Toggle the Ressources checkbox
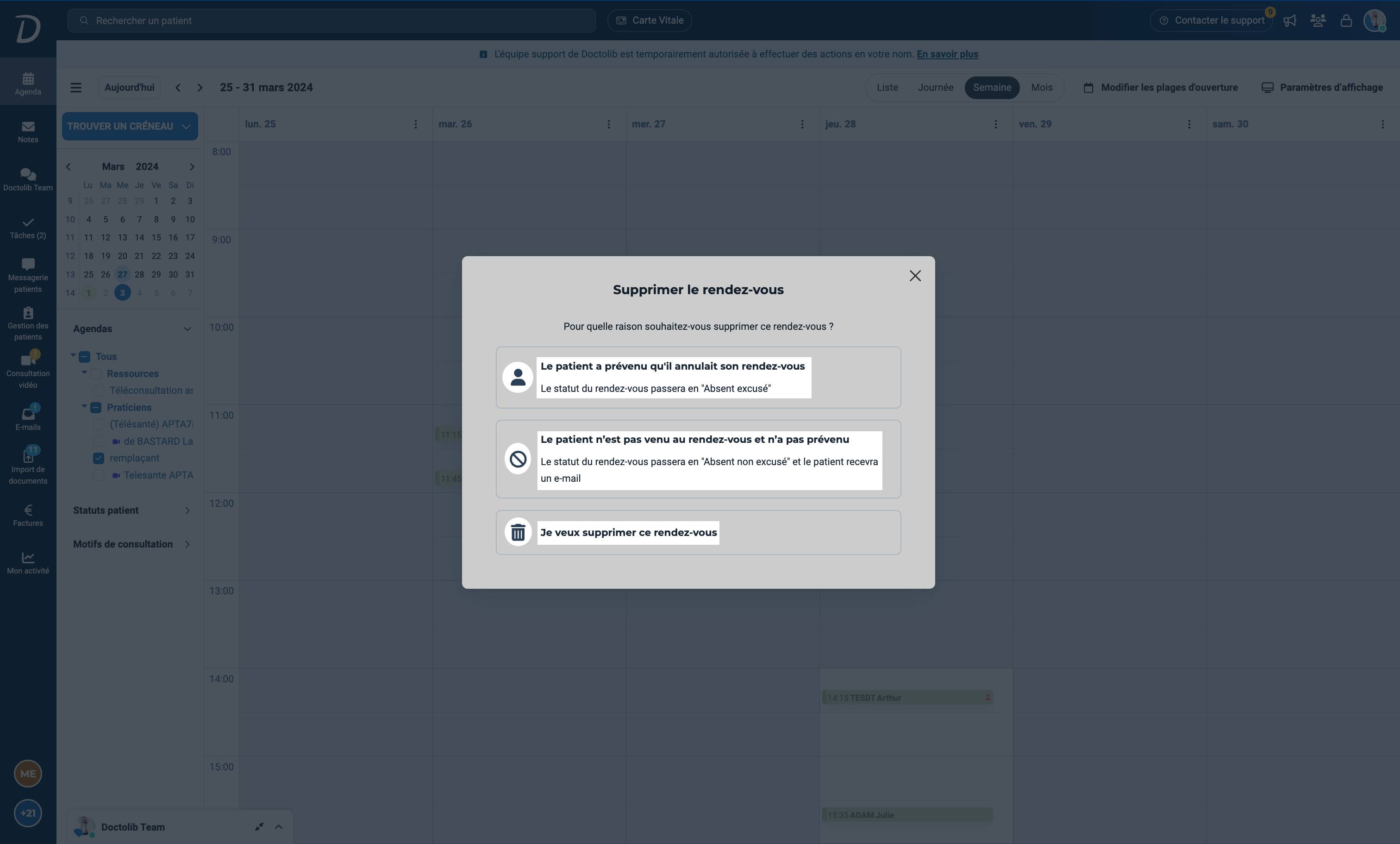Image resolution: width=1400 pixels, height=844 pixels. click(x=95, y=374)
